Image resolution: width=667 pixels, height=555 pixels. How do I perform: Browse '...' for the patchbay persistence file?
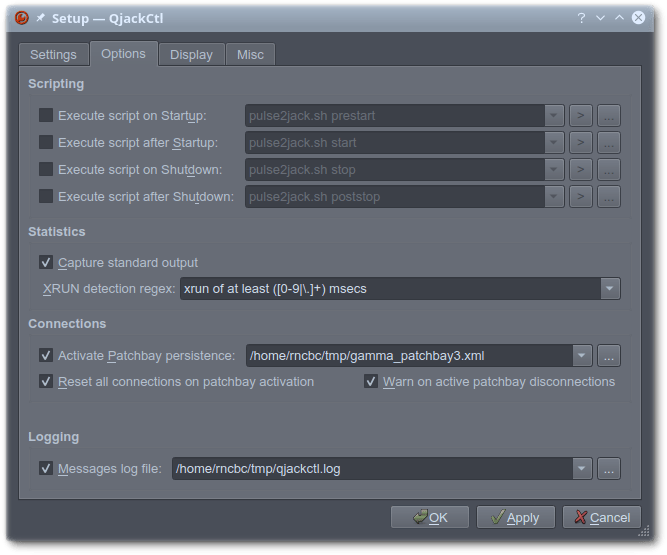609,356
